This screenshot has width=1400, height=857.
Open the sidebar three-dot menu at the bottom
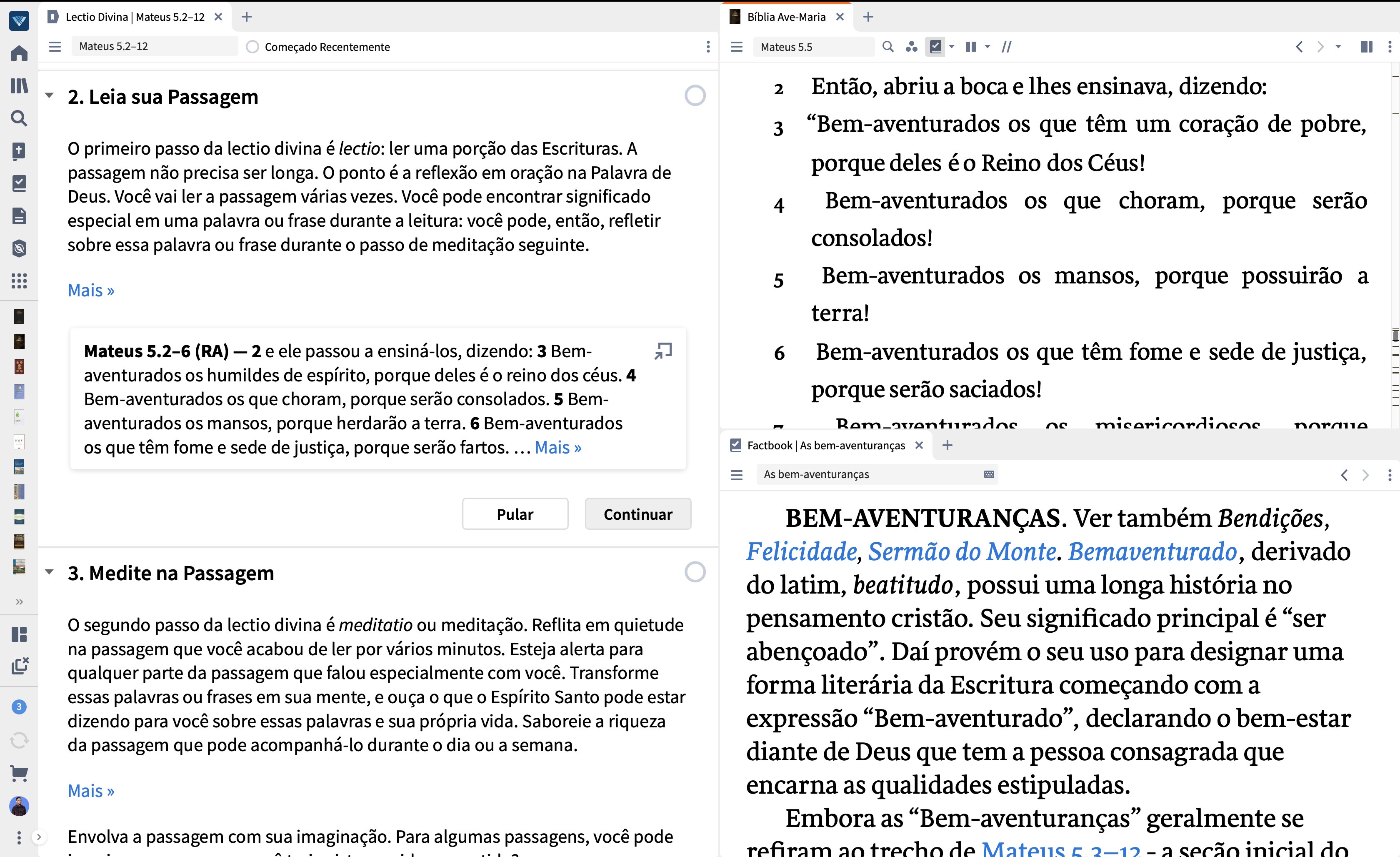pos(19,837)
